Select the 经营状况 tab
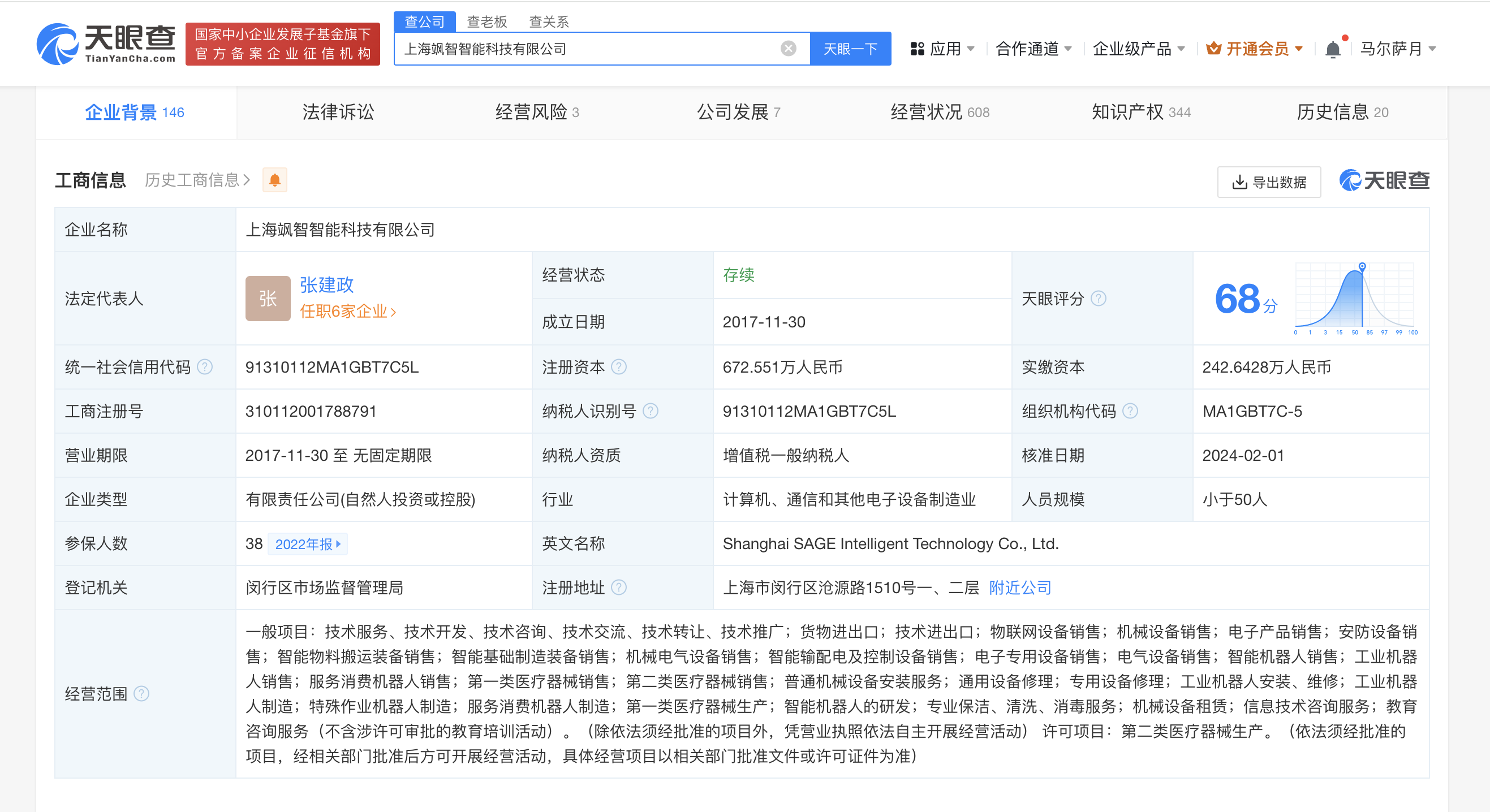Image resolution: width=1490 pixels, height=812 pixels. (x=940, y=112)
